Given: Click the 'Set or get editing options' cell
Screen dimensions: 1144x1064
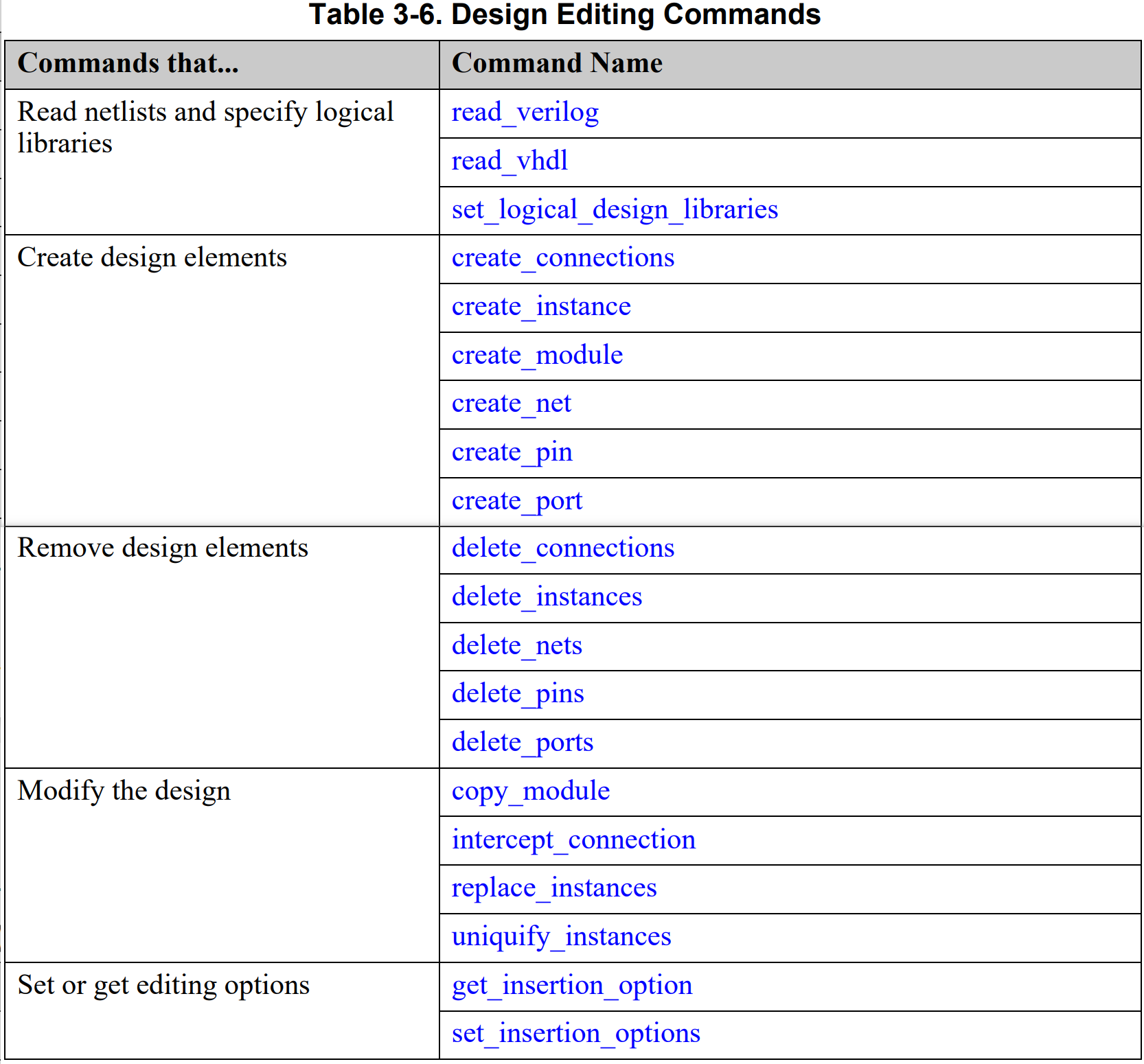Looking at the screenshot, I should tap(222, 1010).
